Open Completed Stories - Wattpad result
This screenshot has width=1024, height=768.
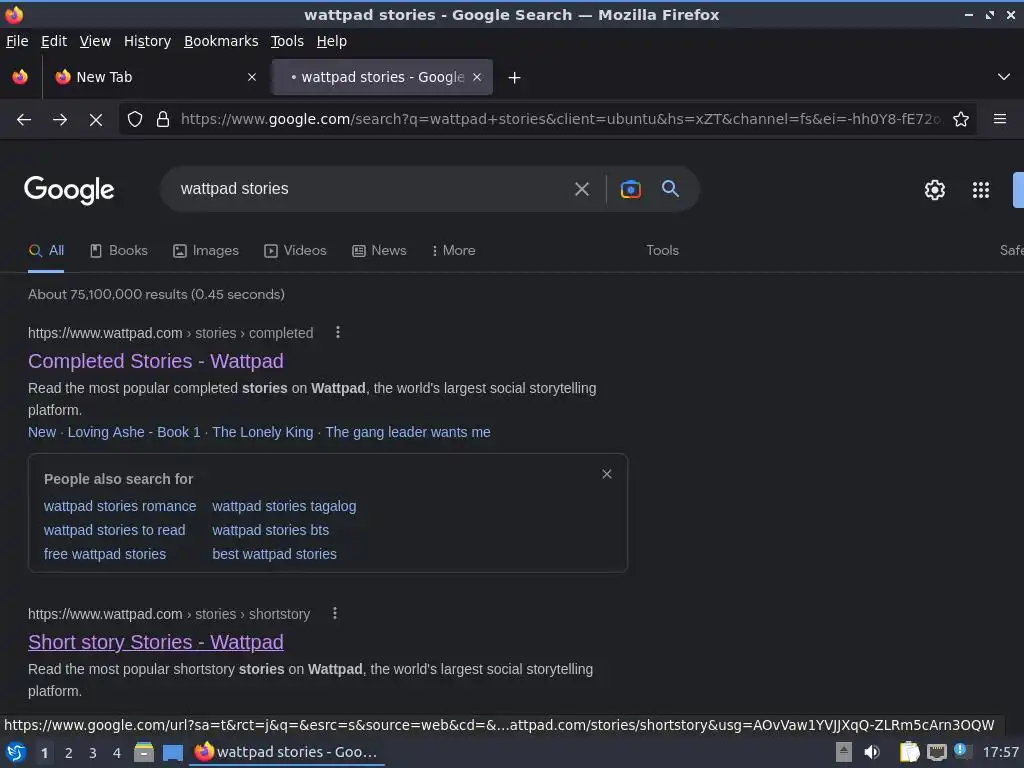(x=156, y=361)
